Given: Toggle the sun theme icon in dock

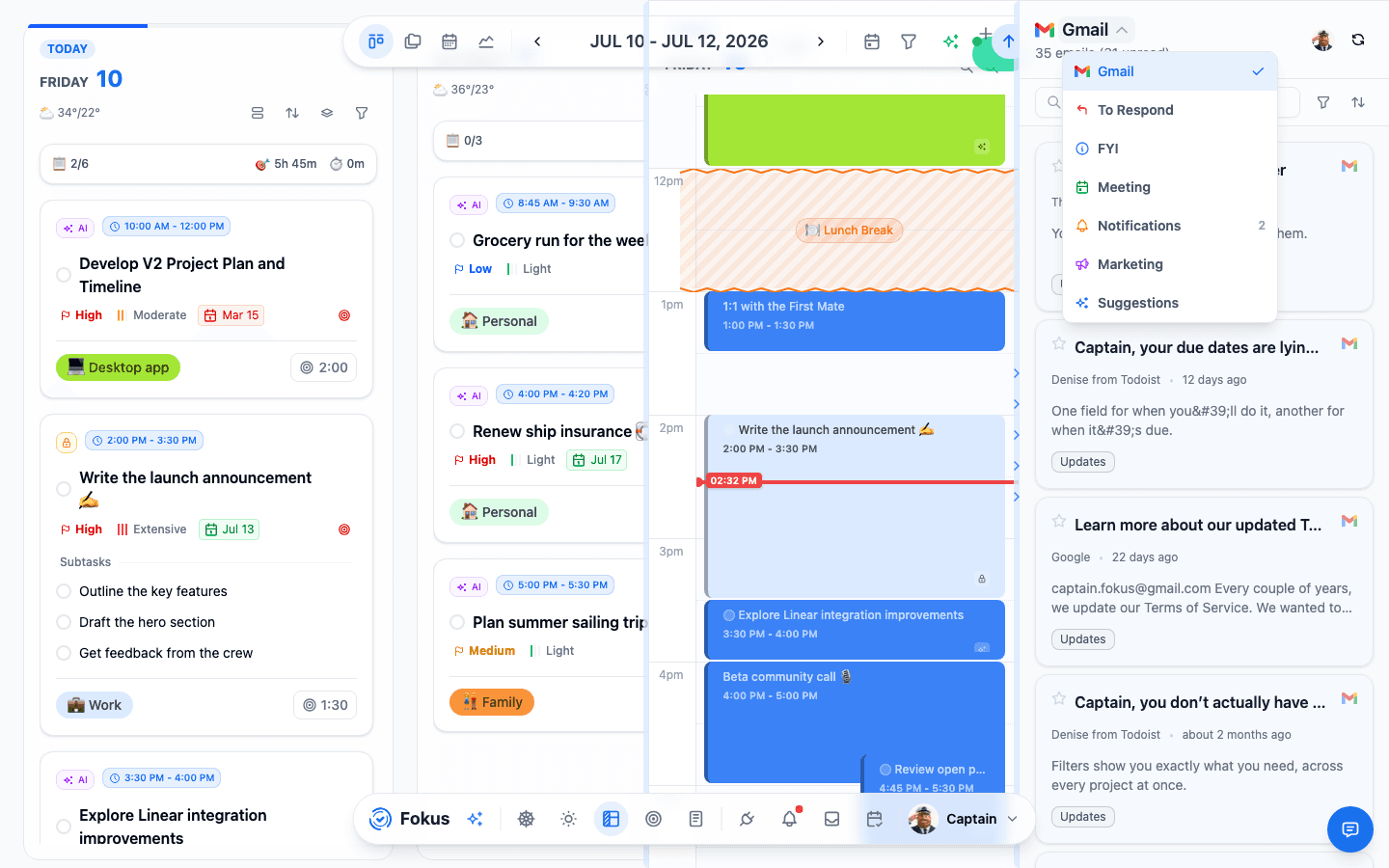Looking at the screenshot, I should [569, 819].
